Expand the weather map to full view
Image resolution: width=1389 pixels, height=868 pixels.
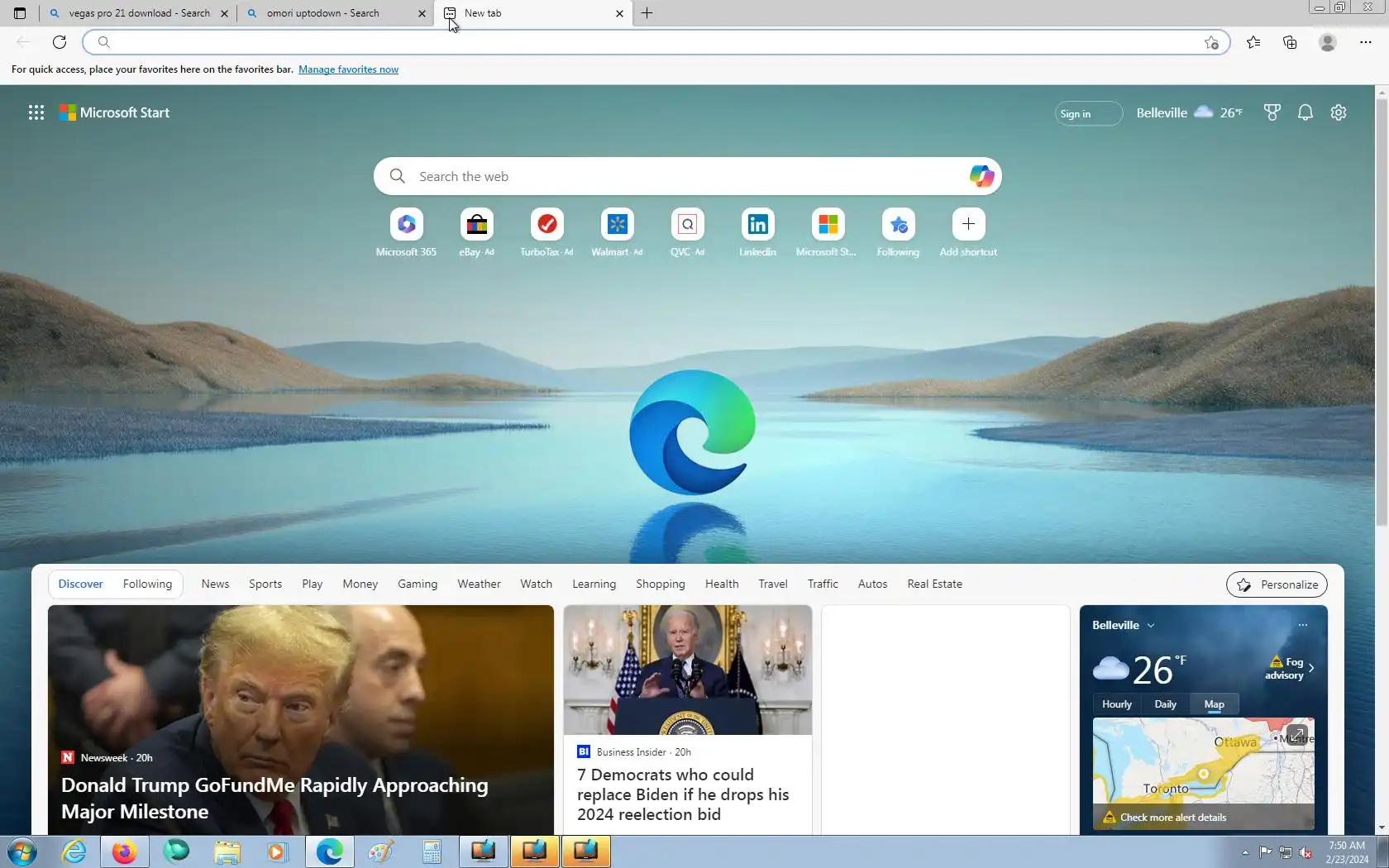click(x=1296, y=734)
